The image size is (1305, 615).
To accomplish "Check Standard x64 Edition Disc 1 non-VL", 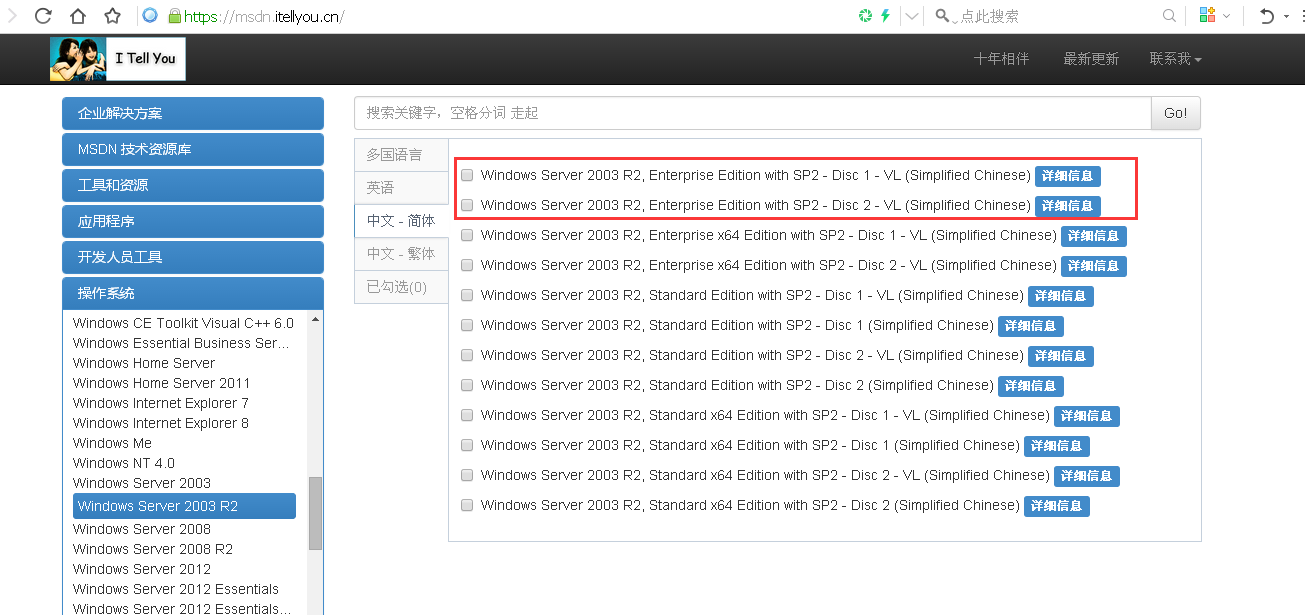I will click(x=467, y=446).
